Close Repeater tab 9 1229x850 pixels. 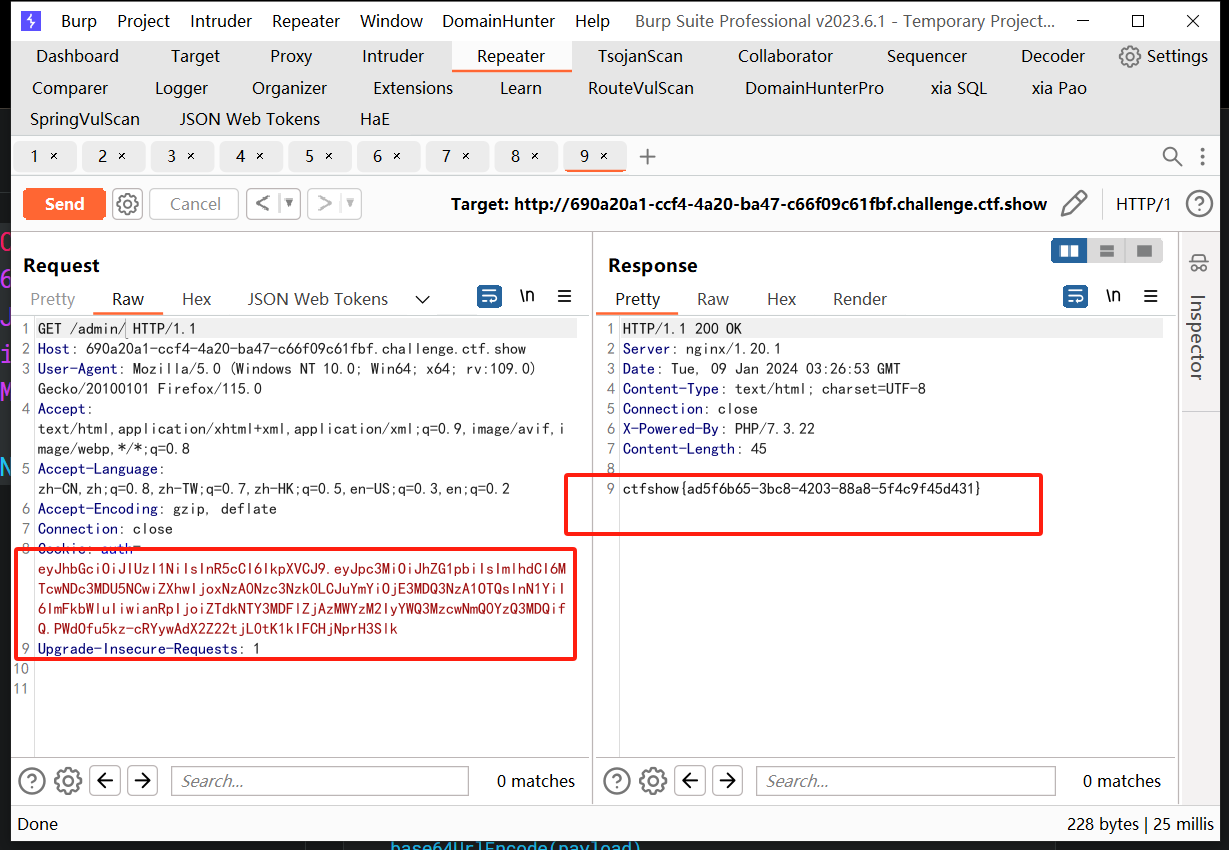point(604,156)
